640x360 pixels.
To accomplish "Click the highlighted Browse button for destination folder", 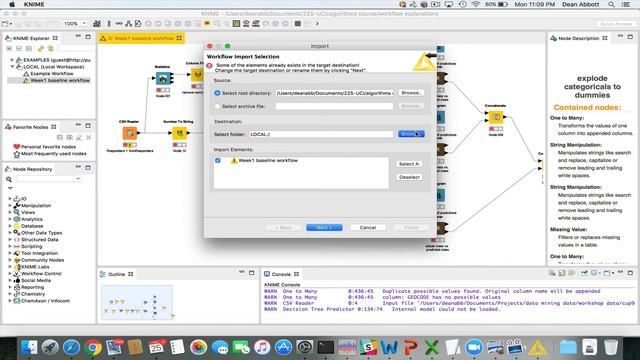I will tap(411, 134).
